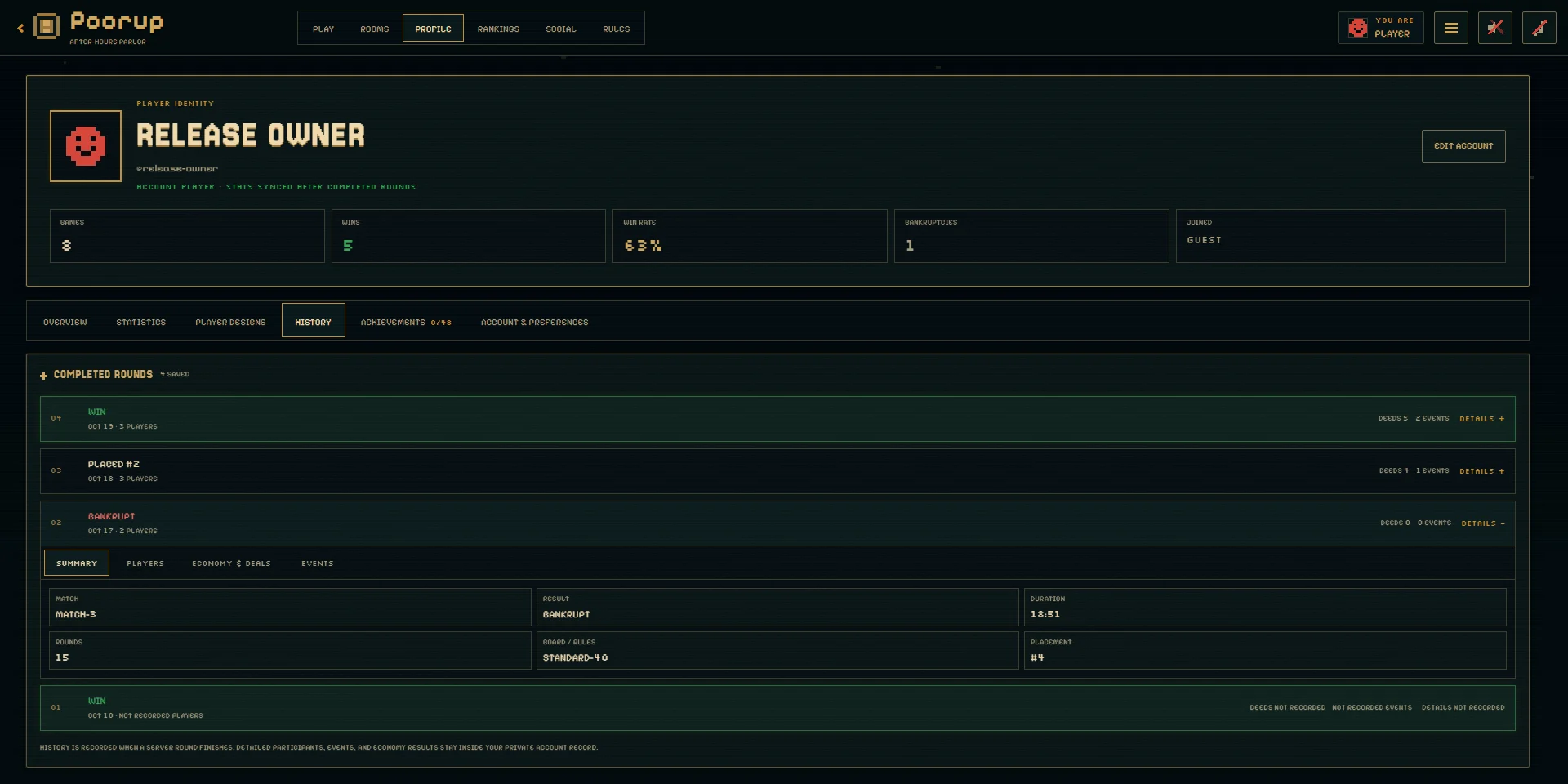Click the plus icon beside Completed Rounds

(43, 376)
